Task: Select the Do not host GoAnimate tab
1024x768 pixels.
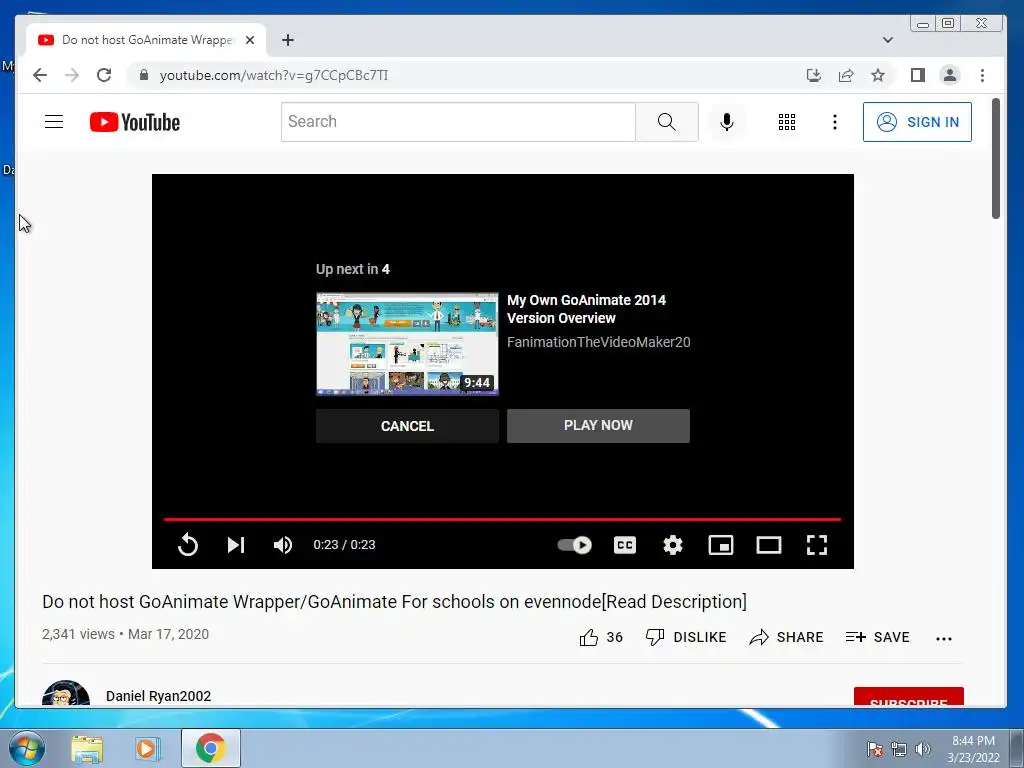Action: pyautogui.click(x=146, y=40)
